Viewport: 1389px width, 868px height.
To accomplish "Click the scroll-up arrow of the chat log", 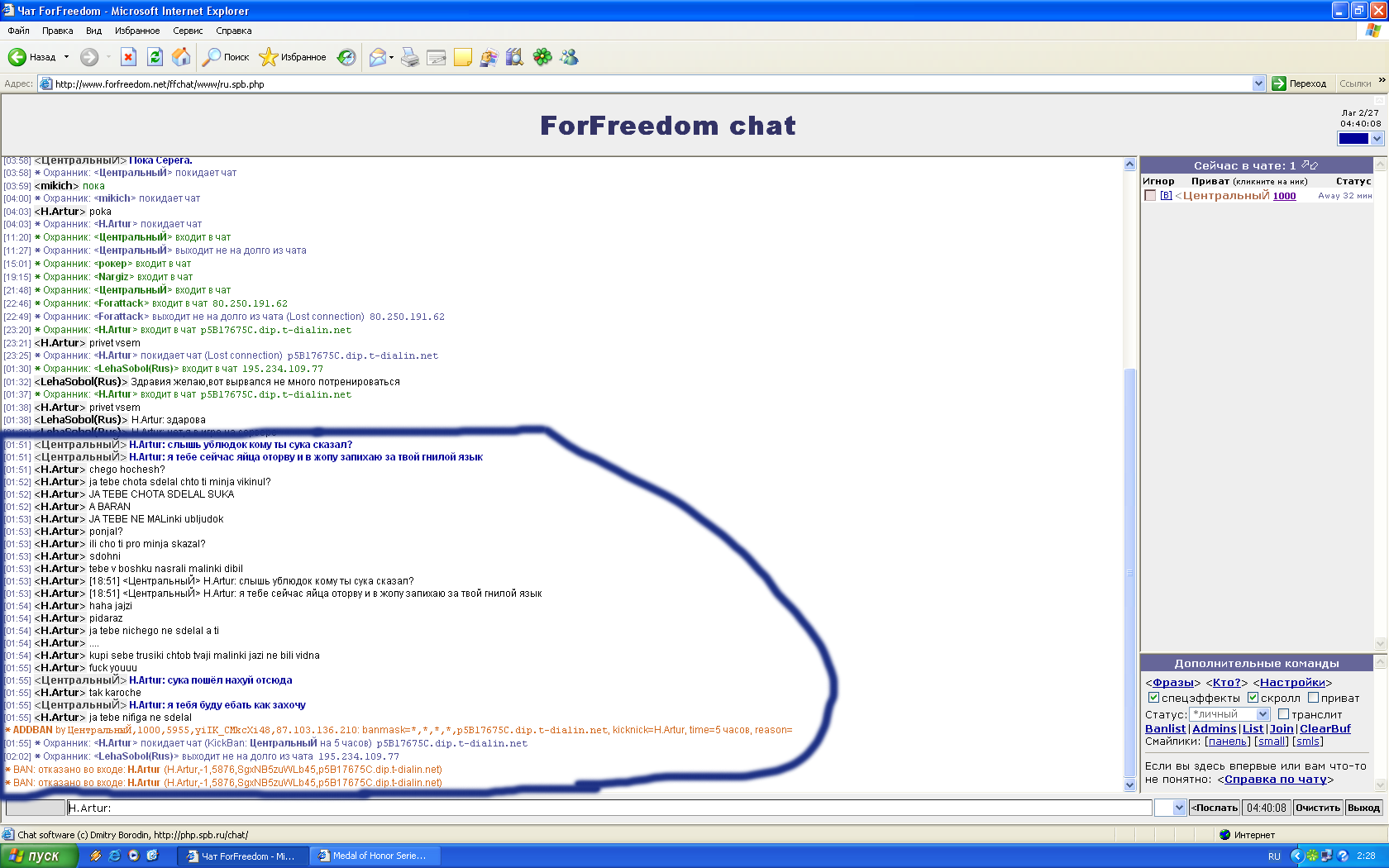I will click(1130, 165).
